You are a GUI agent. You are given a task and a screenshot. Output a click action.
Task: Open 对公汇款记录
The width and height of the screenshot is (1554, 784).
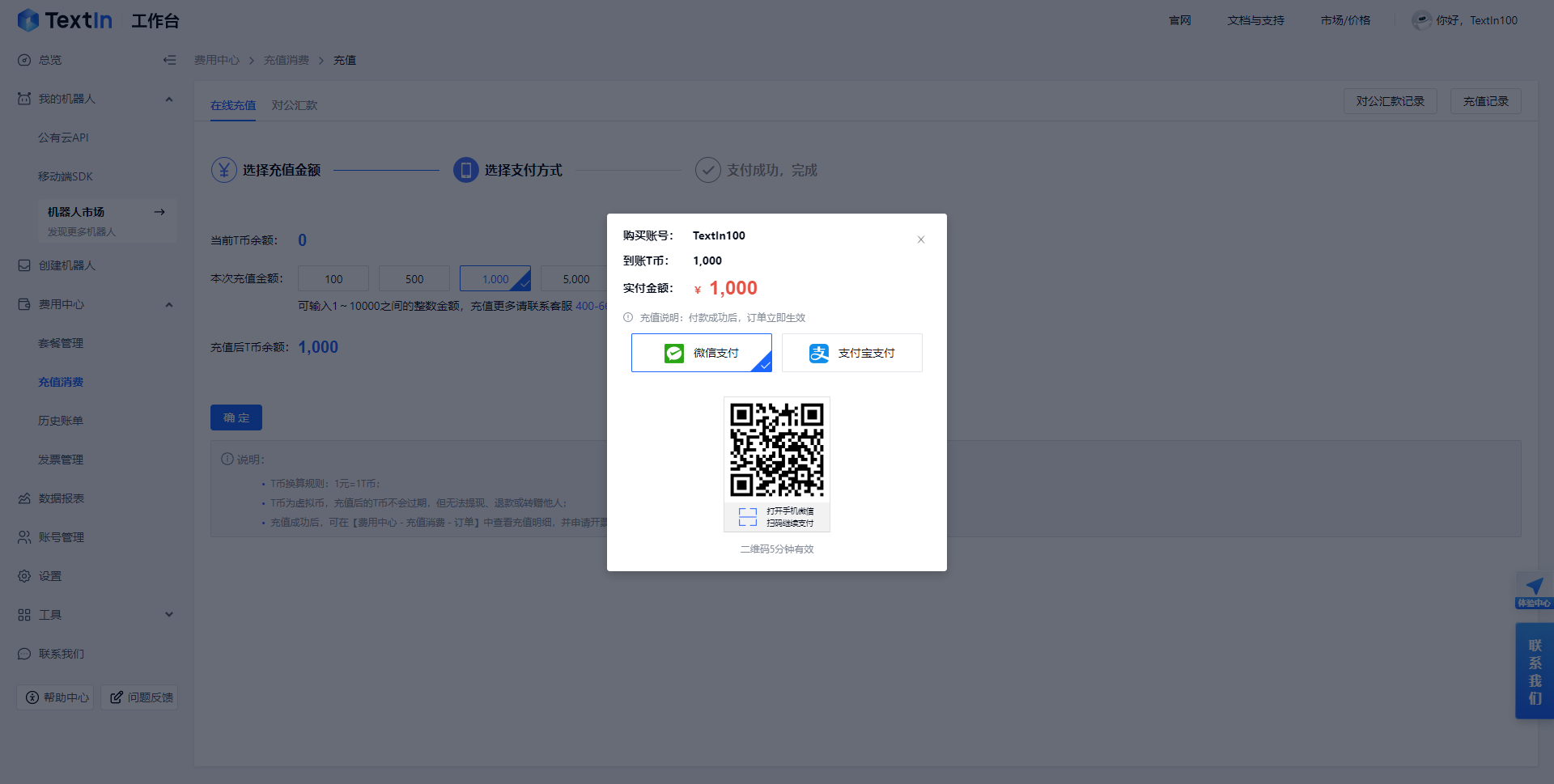pyautogui.click(x=1391, y=101)
